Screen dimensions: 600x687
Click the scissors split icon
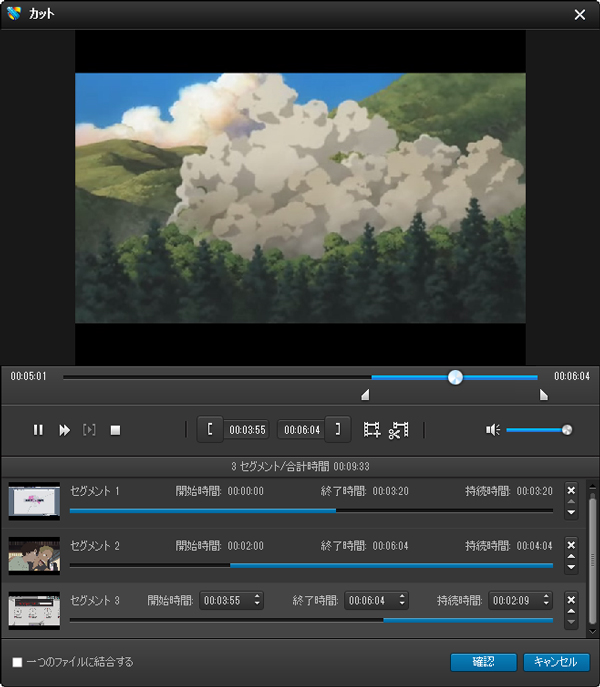click(x=398, y=430)
